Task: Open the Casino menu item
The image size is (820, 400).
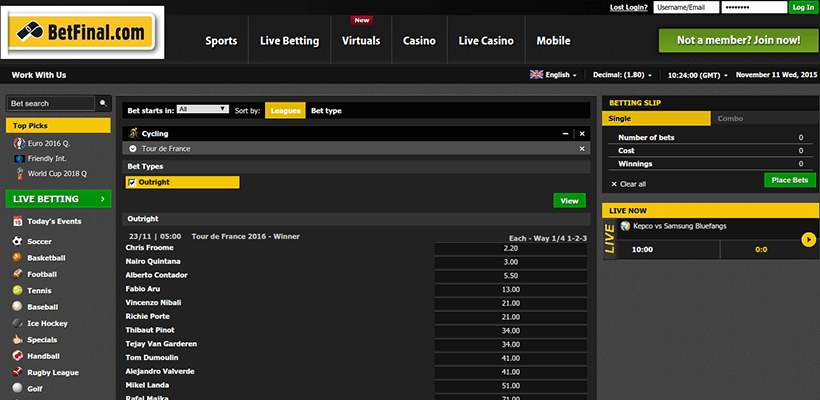Action: click(x=419, y=41)
